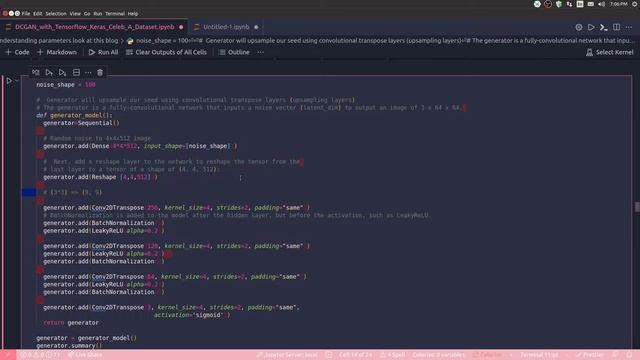Click the blue highlighted marker in gutter
The height and width of the screenshot is (360, 640).
tap(29, 192)
